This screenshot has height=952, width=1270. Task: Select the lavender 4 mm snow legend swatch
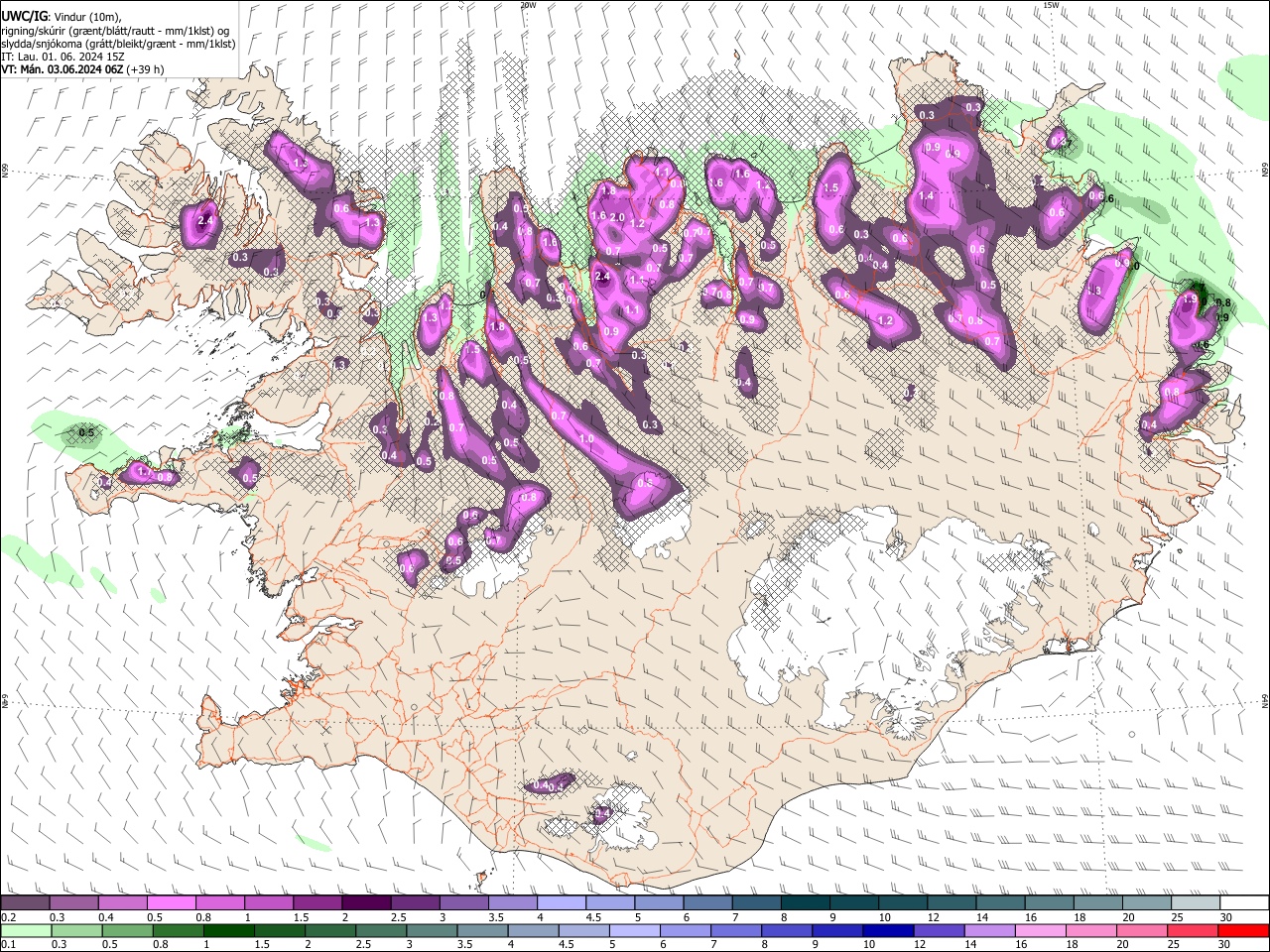click(562, 902)
